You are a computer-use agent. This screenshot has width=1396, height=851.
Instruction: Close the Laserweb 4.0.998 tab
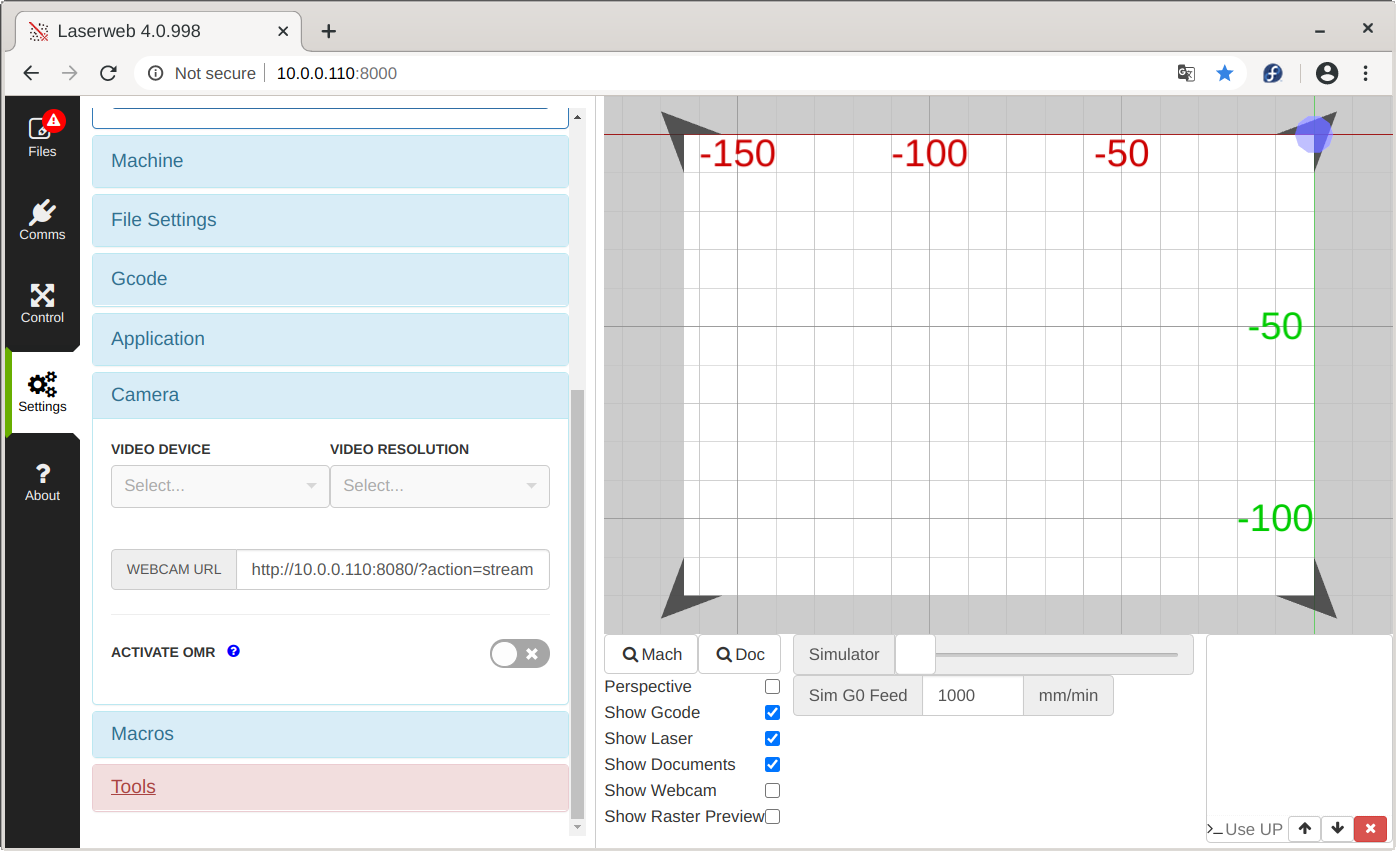[x=283, y=31]
